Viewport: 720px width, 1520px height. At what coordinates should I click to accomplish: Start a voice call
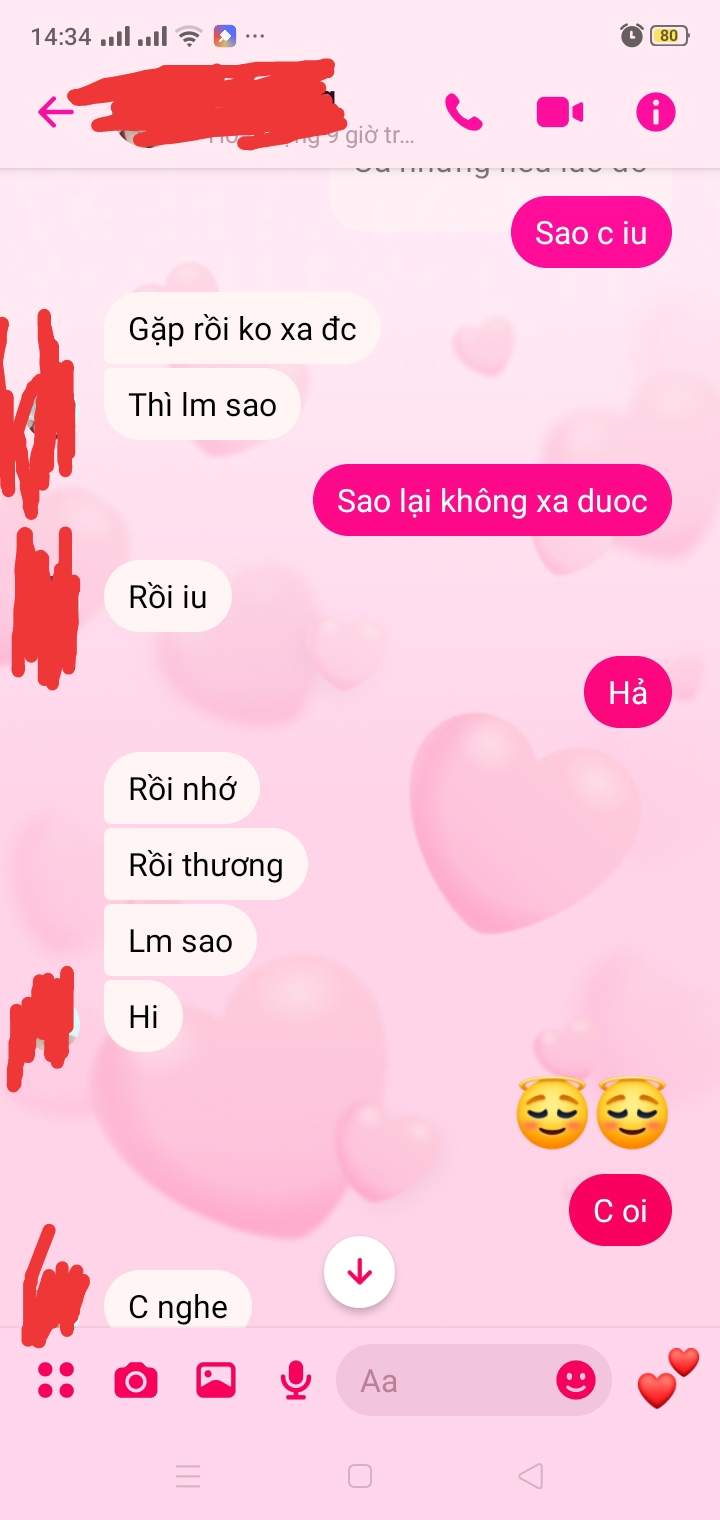pos(464,112)
